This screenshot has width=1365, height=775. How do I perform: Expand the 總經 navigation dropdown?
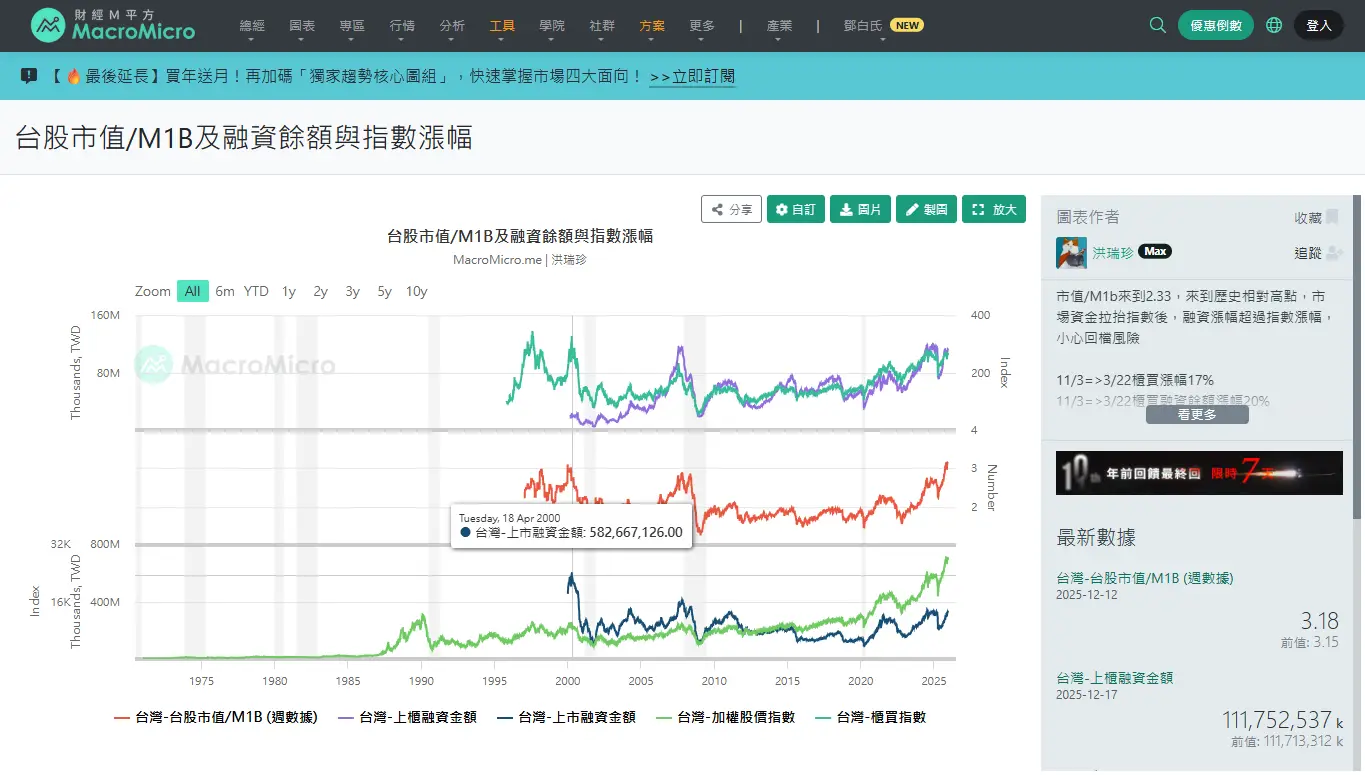[x=251, y=26]
